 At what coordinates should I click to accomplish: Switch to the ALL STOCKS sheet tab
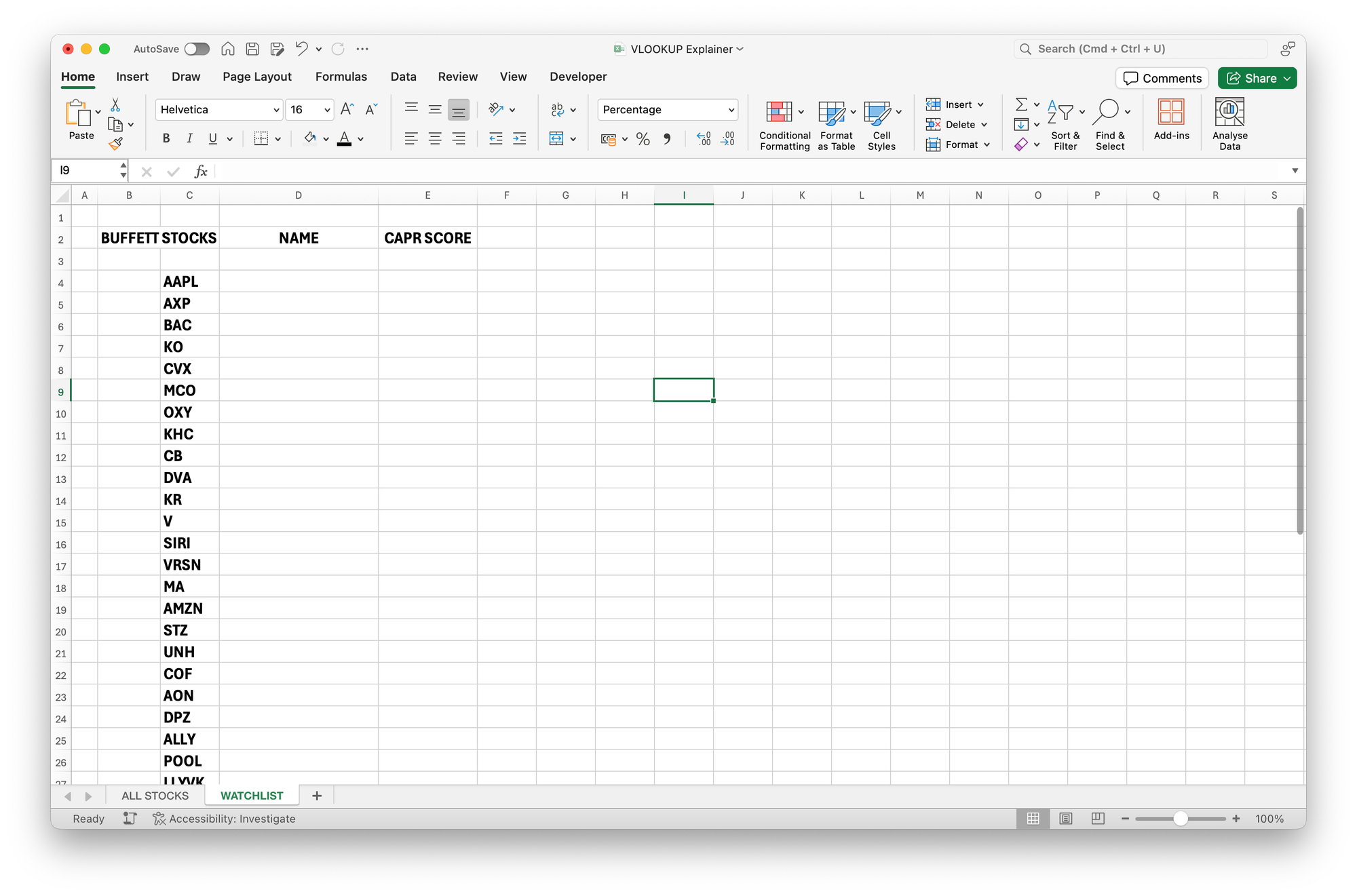coord(155,796)
